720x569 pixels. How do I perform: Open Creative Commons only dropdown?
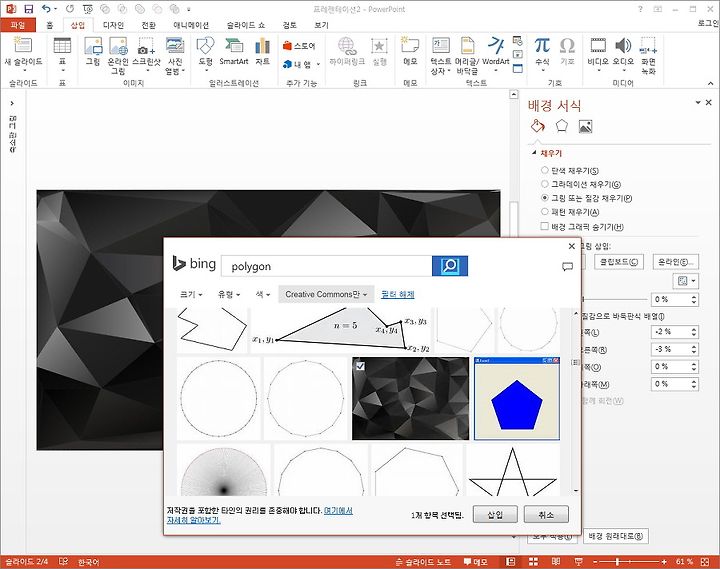326,294
